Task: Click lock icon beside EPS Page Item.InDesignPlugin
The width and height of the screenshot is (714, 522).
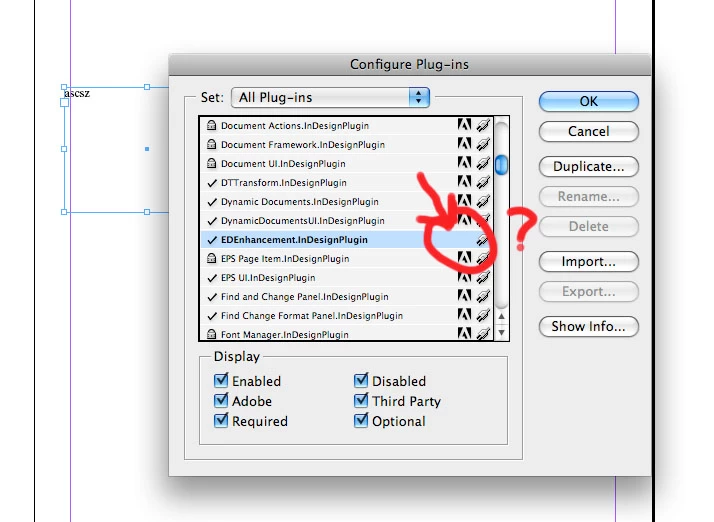Action: (211, 258)
